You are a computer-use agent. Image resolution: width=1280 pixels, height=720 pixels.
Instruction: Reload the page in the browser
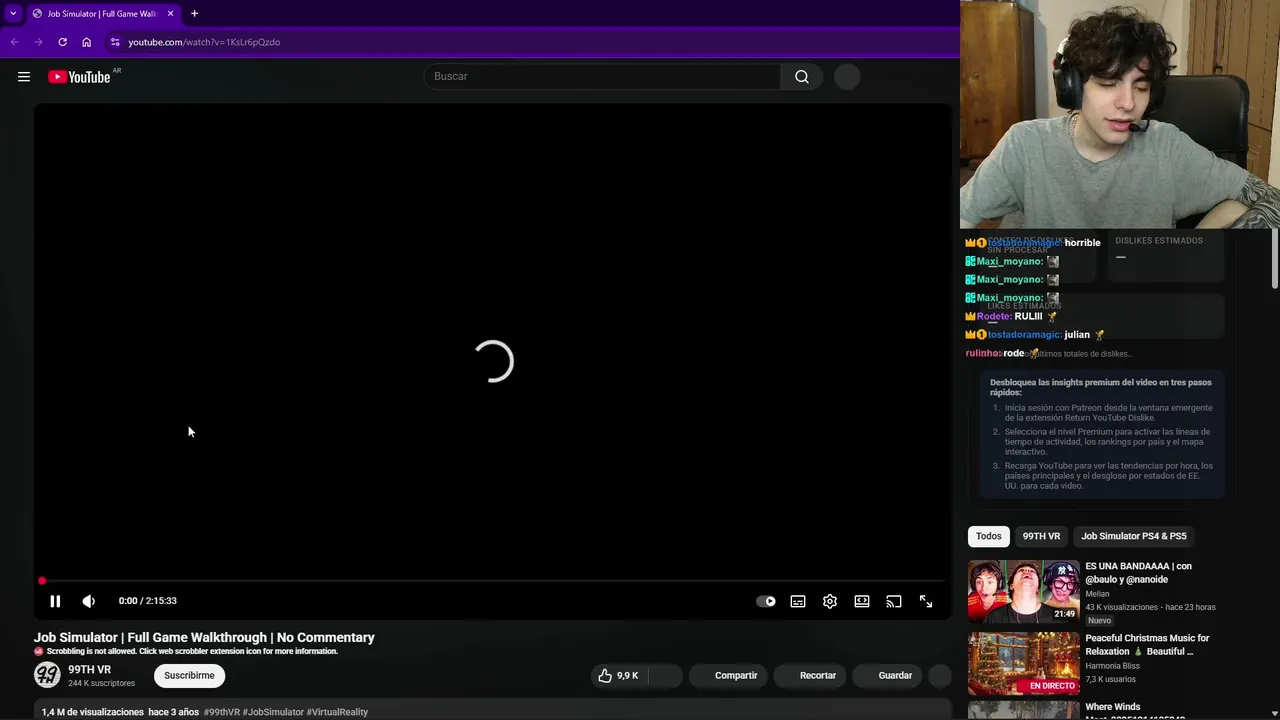62,42
